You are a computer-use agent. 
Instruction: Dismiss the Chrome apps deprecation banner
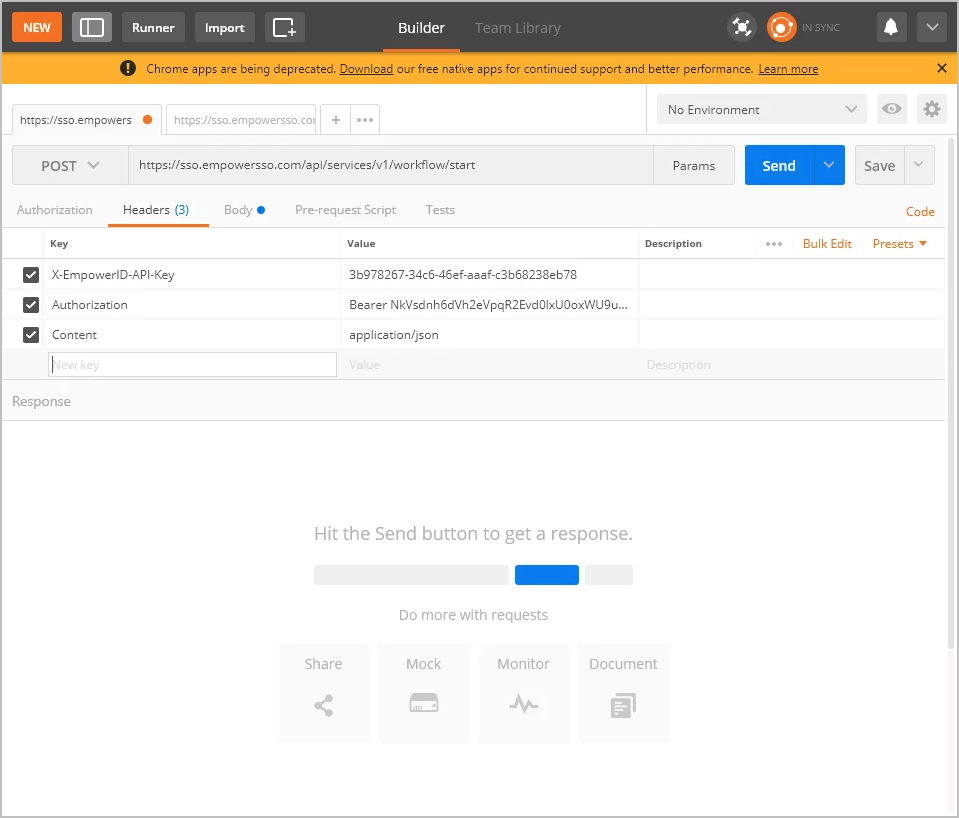[x=941, y=68]
